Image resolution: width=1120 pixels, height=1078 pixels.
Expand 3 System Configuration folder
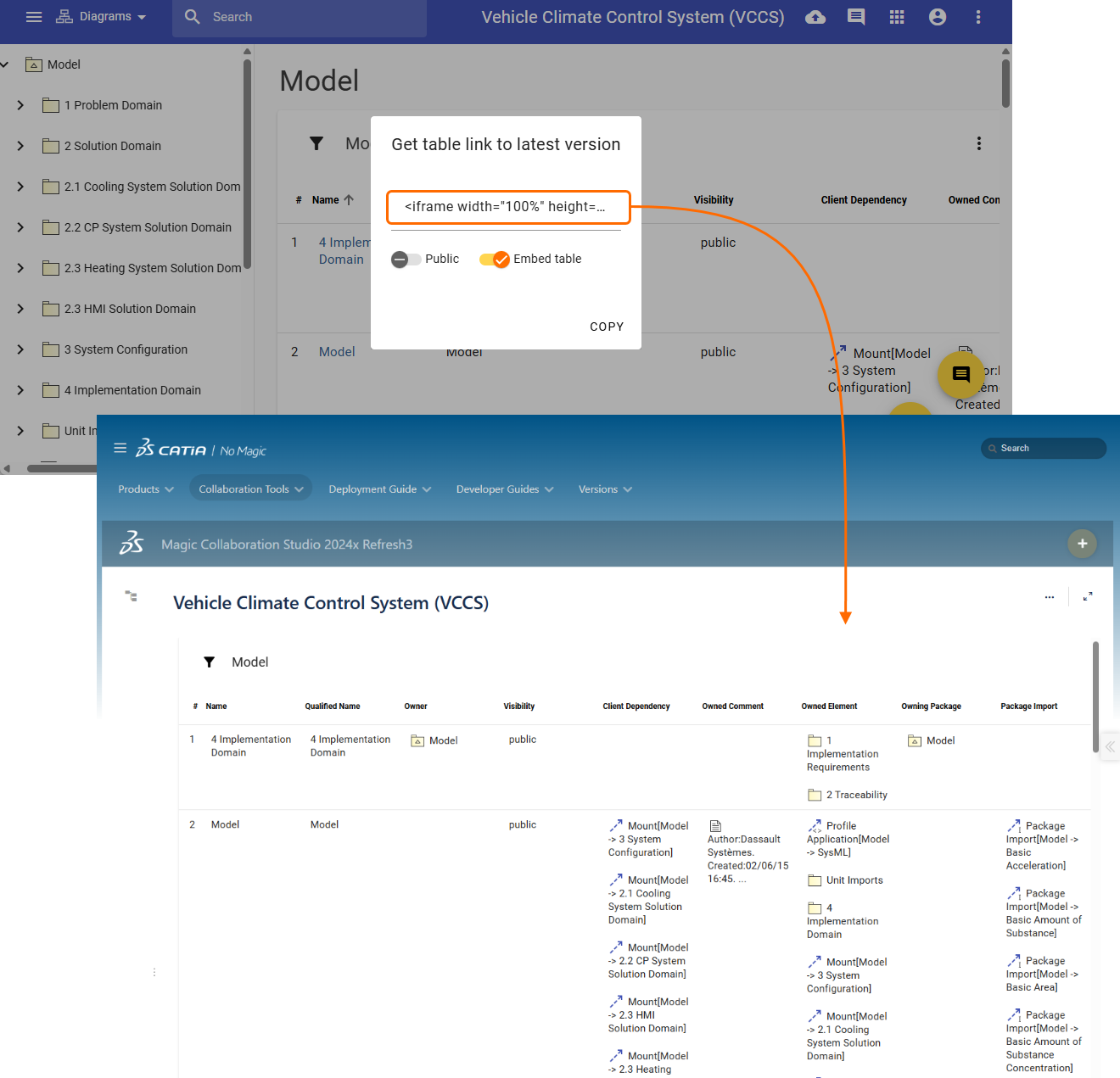[20, 349]
